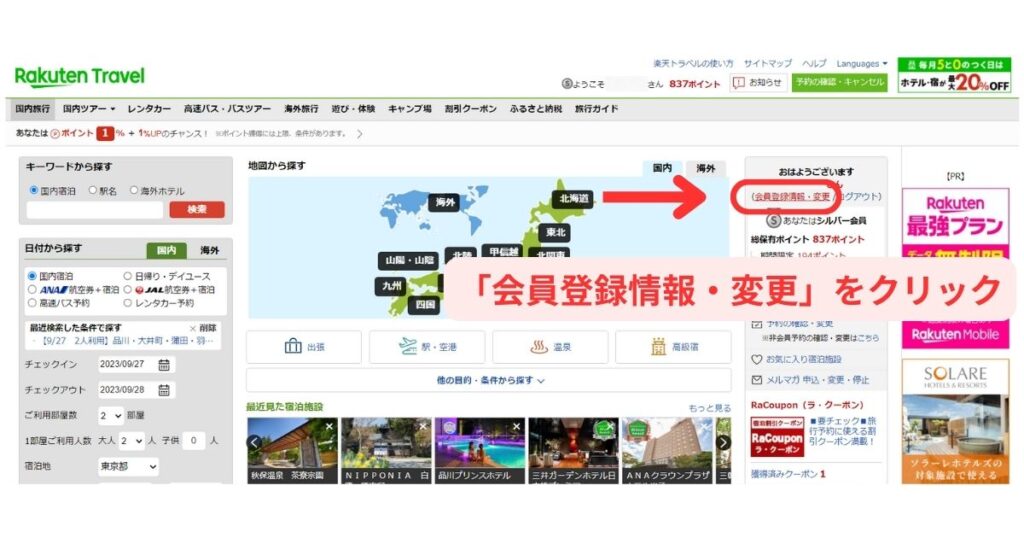Remove 品川プリンスホテル from recent list
1024x538 pixels.
[x=517, y=426]
